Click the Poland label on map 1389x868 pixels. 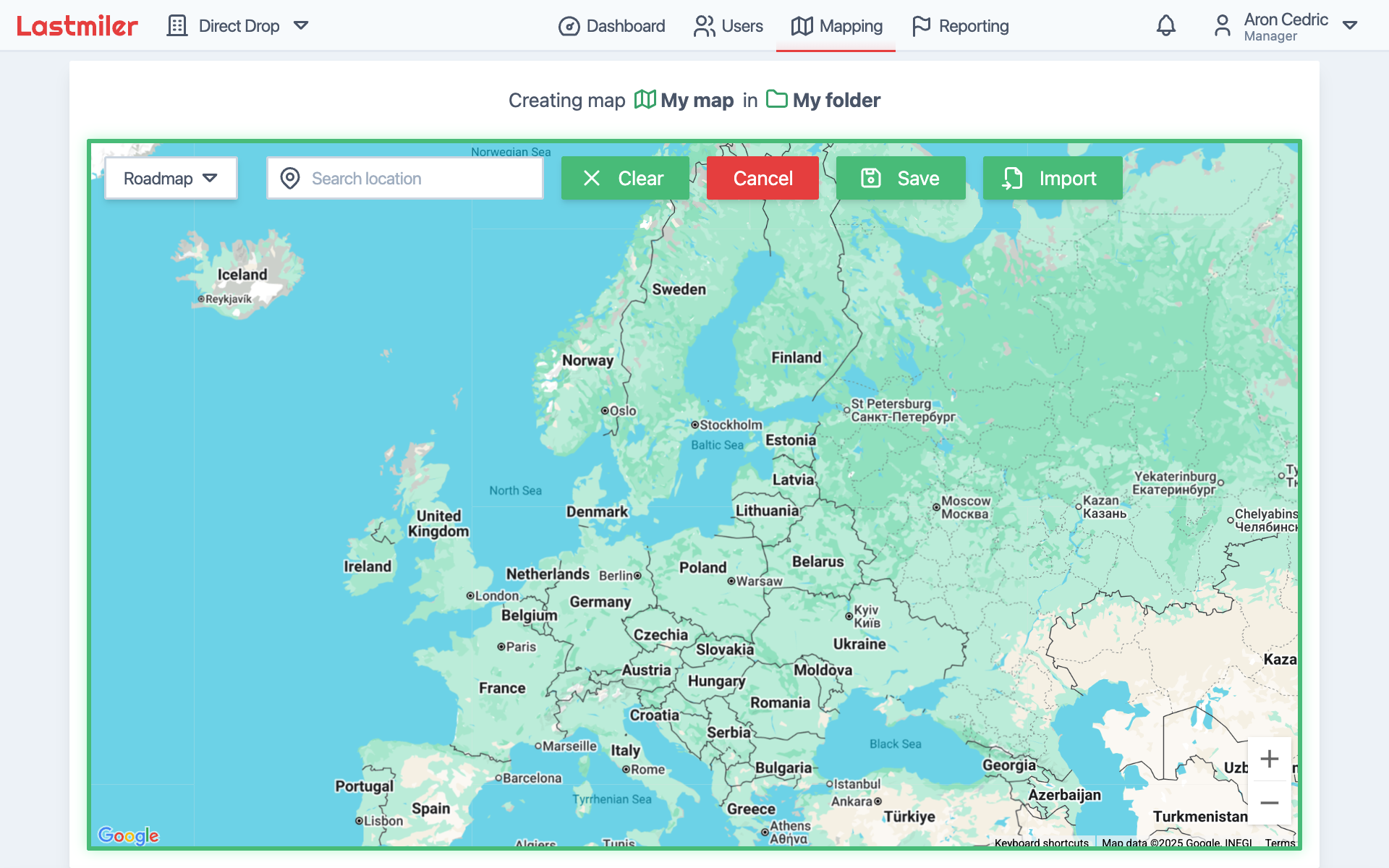[x=702, y=568]
